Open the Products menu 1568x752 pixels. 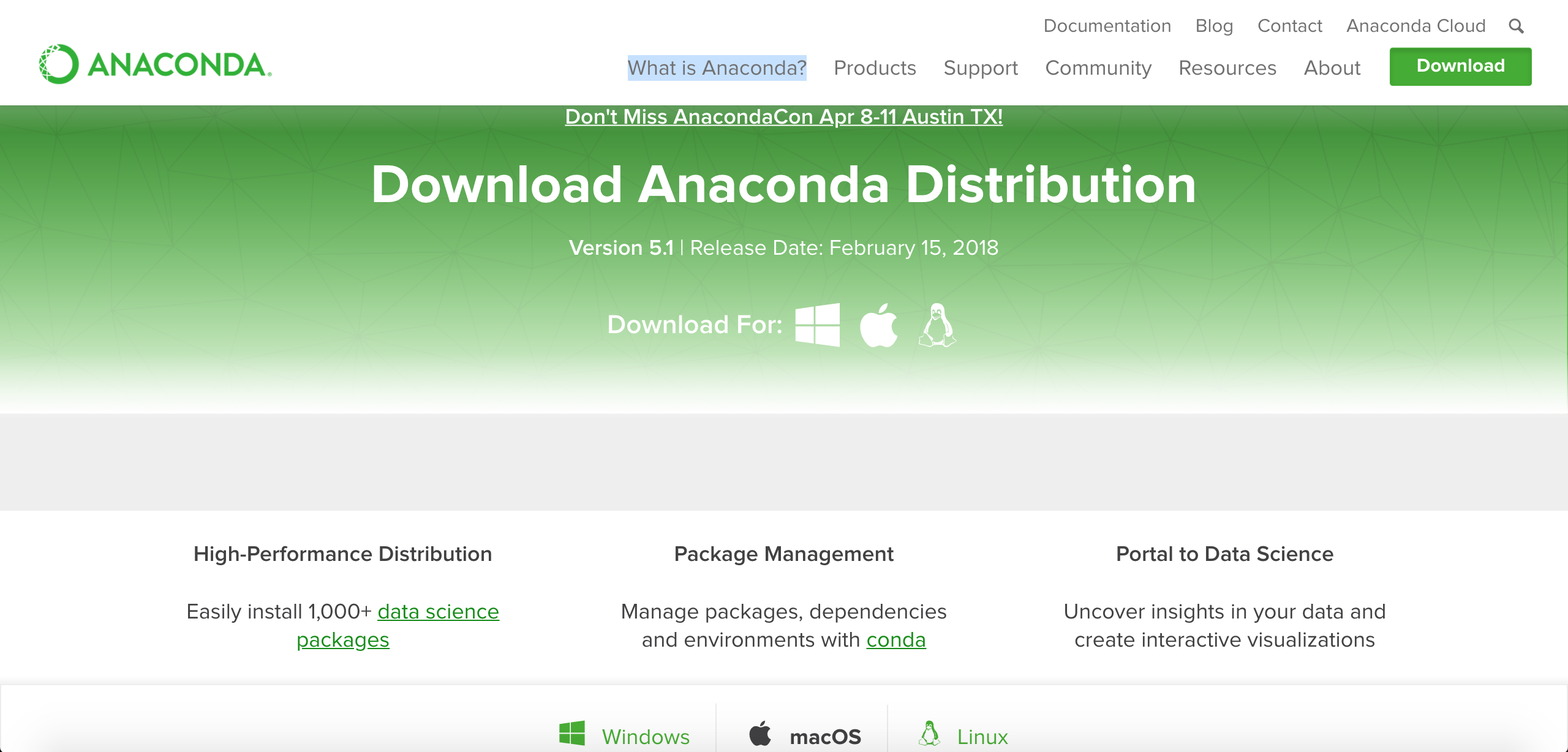click(x=875, y=67)
